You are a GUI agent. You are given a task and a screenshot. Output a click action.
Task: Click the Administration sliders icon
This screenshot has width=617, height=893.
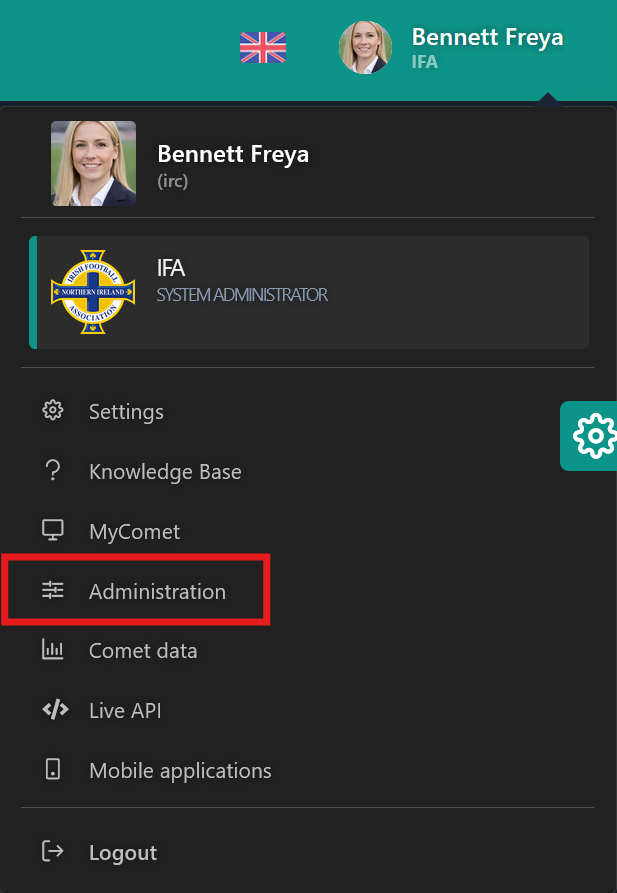pos(53,591)
